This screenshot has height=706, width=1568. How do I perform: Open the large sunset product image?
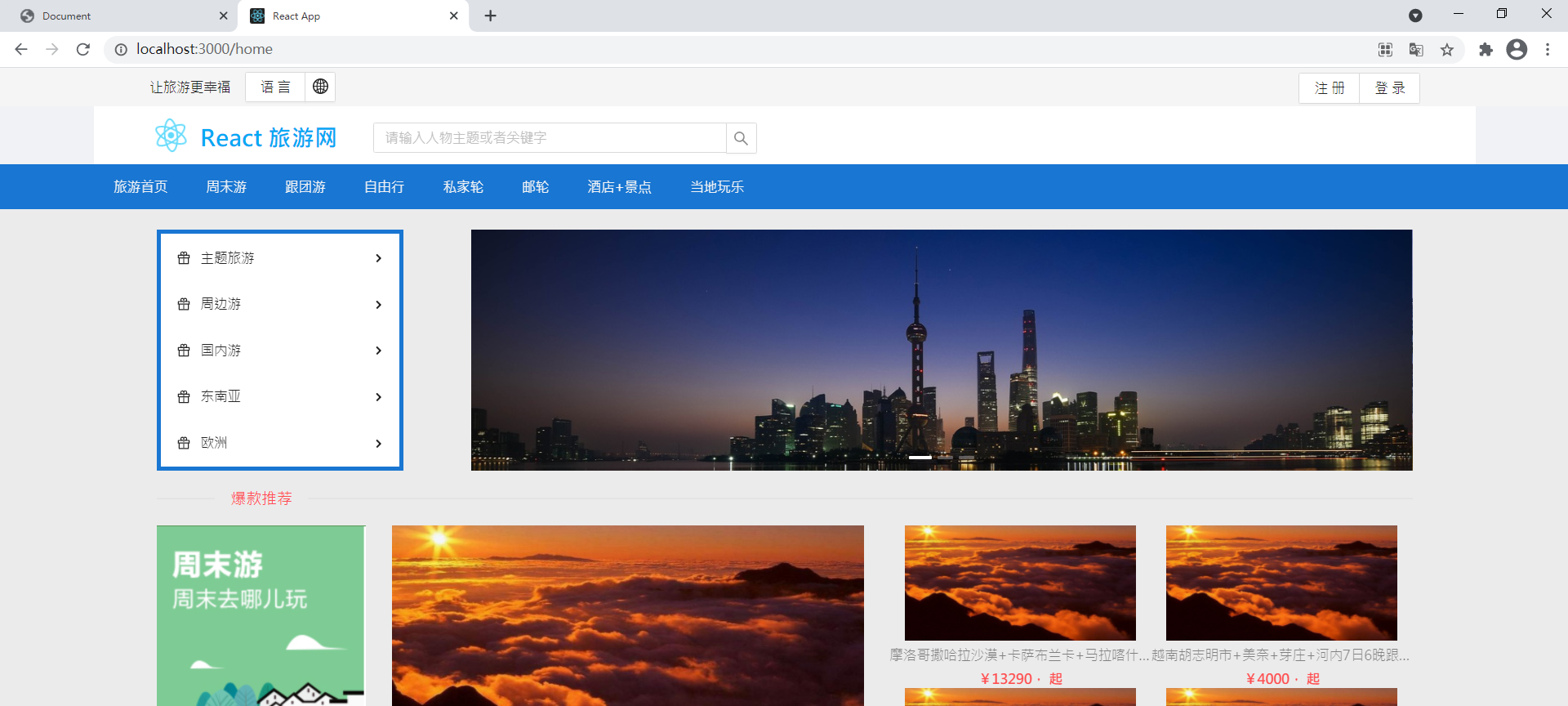pyautogui.click(x=628, y=615)
